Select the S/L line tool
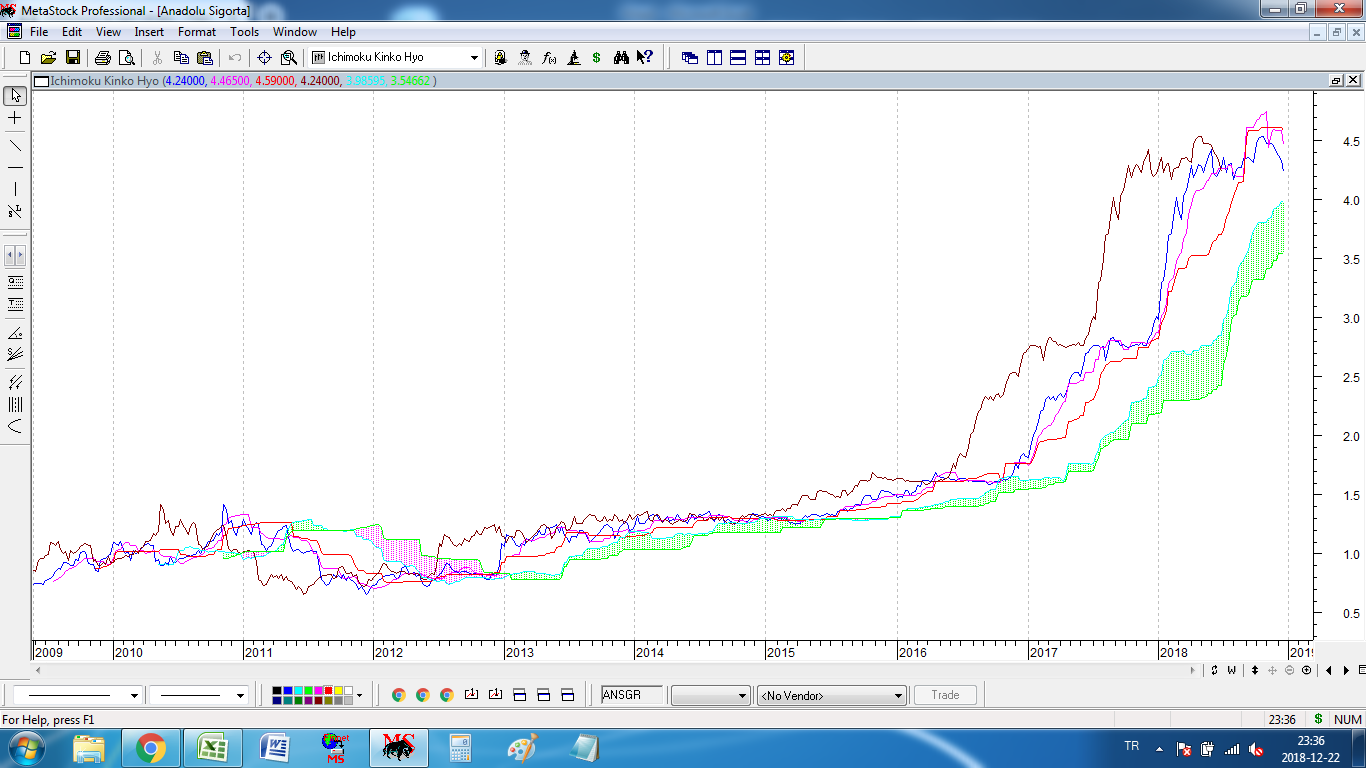1366x768 pixels. tap(15, 212)
